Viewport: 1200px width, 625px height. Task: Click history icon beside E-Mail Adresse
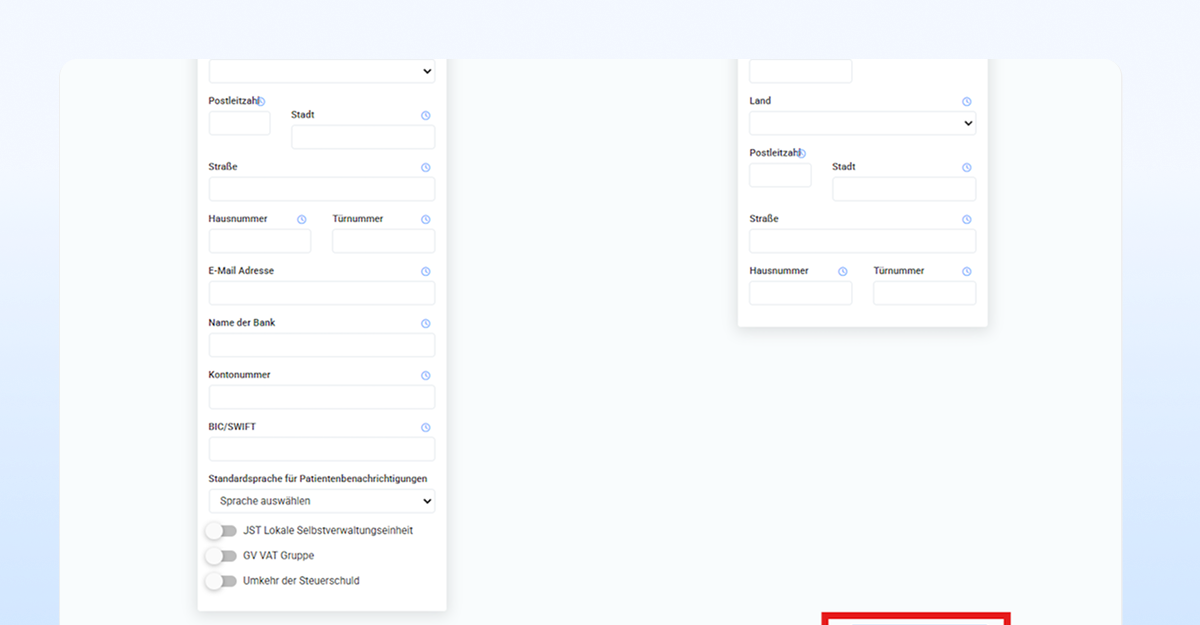point(425,271)
